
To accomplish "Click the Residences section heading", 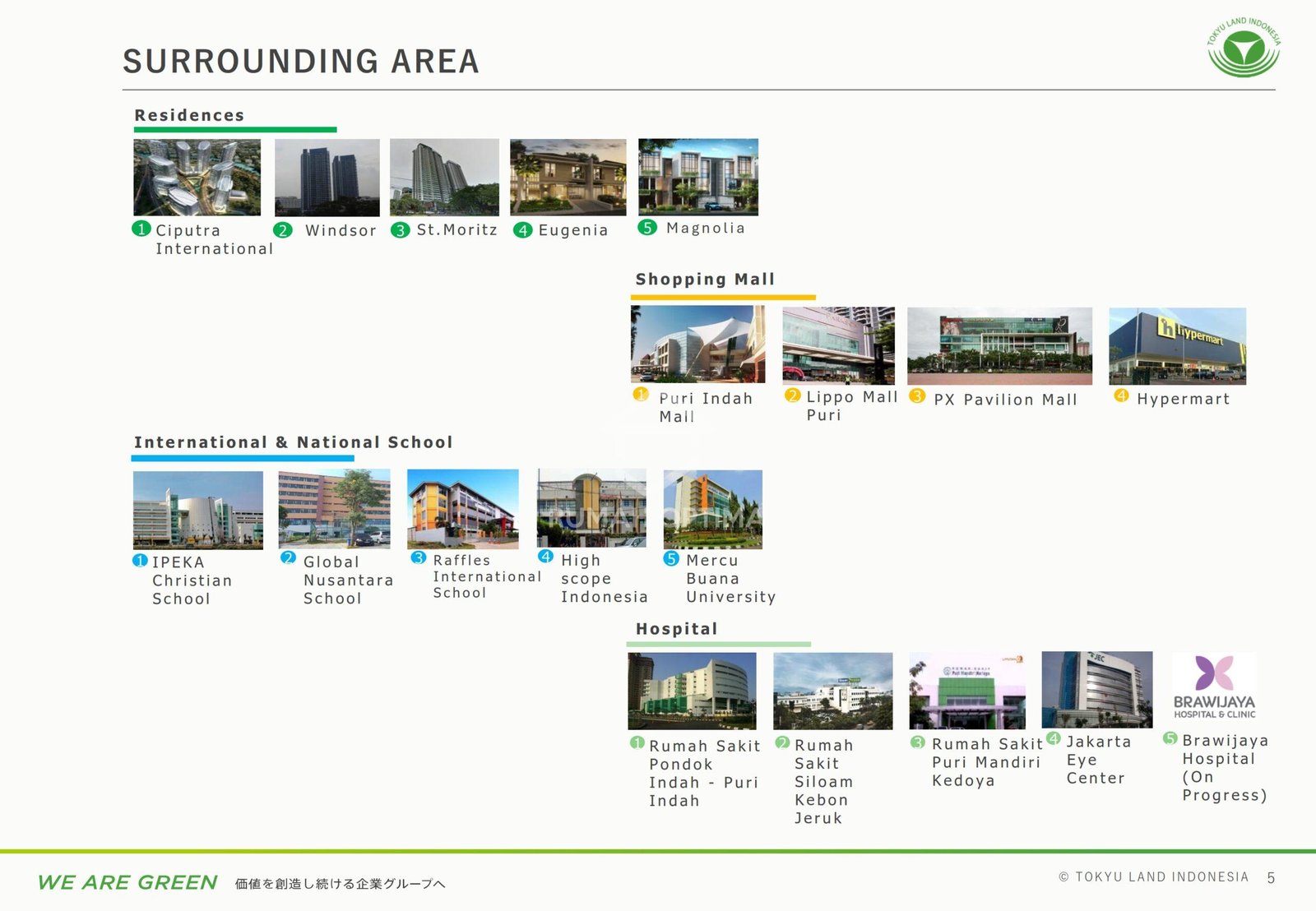I will coord(190,115).
